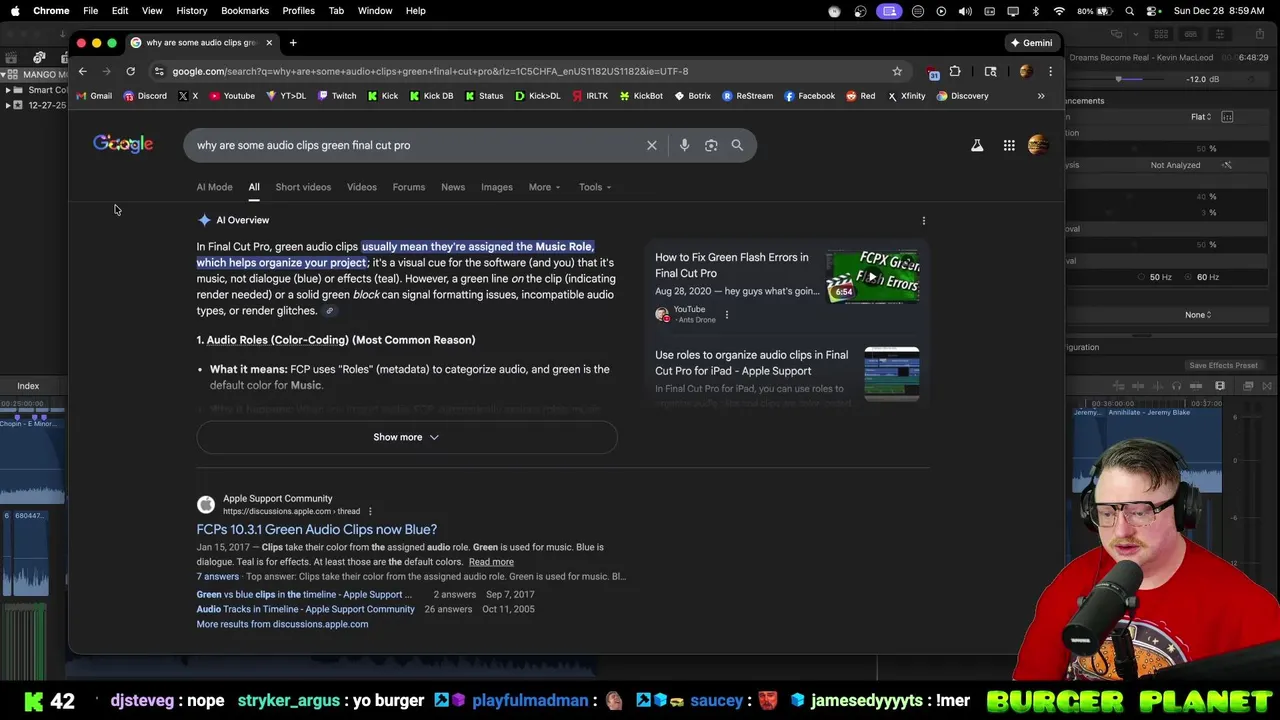This screenshot has width=1280, height=720.
Task: Open macOS Spotlight search icon
Action: click(x=1130, y=11)
